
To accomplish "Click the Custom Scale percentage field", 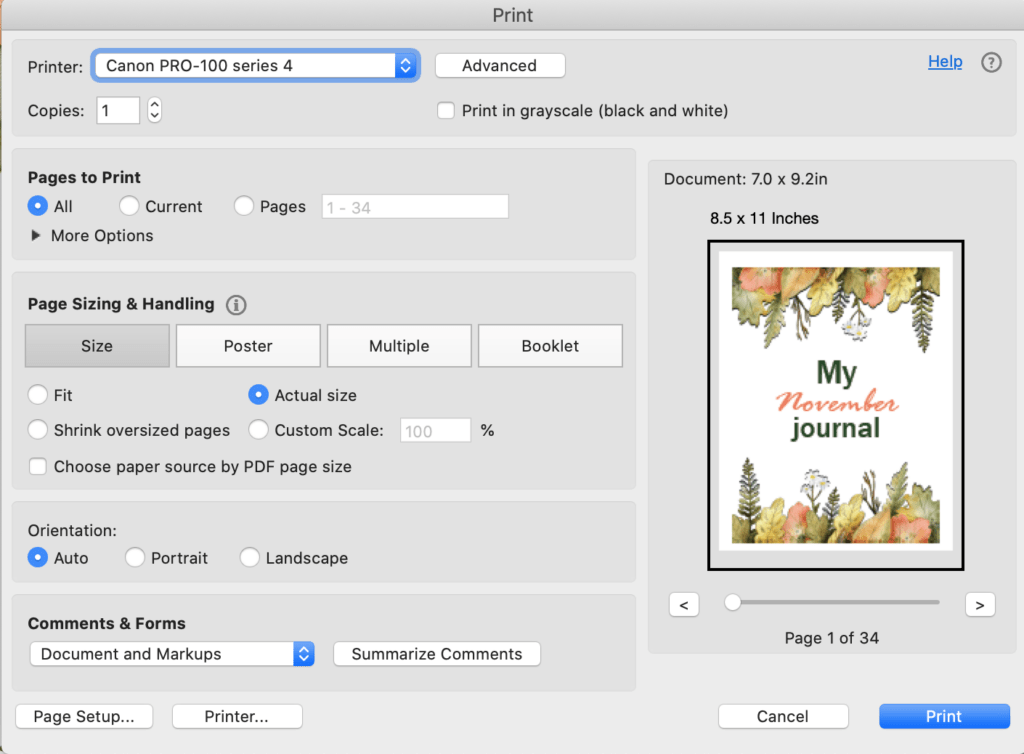I will tap(435, 431).
